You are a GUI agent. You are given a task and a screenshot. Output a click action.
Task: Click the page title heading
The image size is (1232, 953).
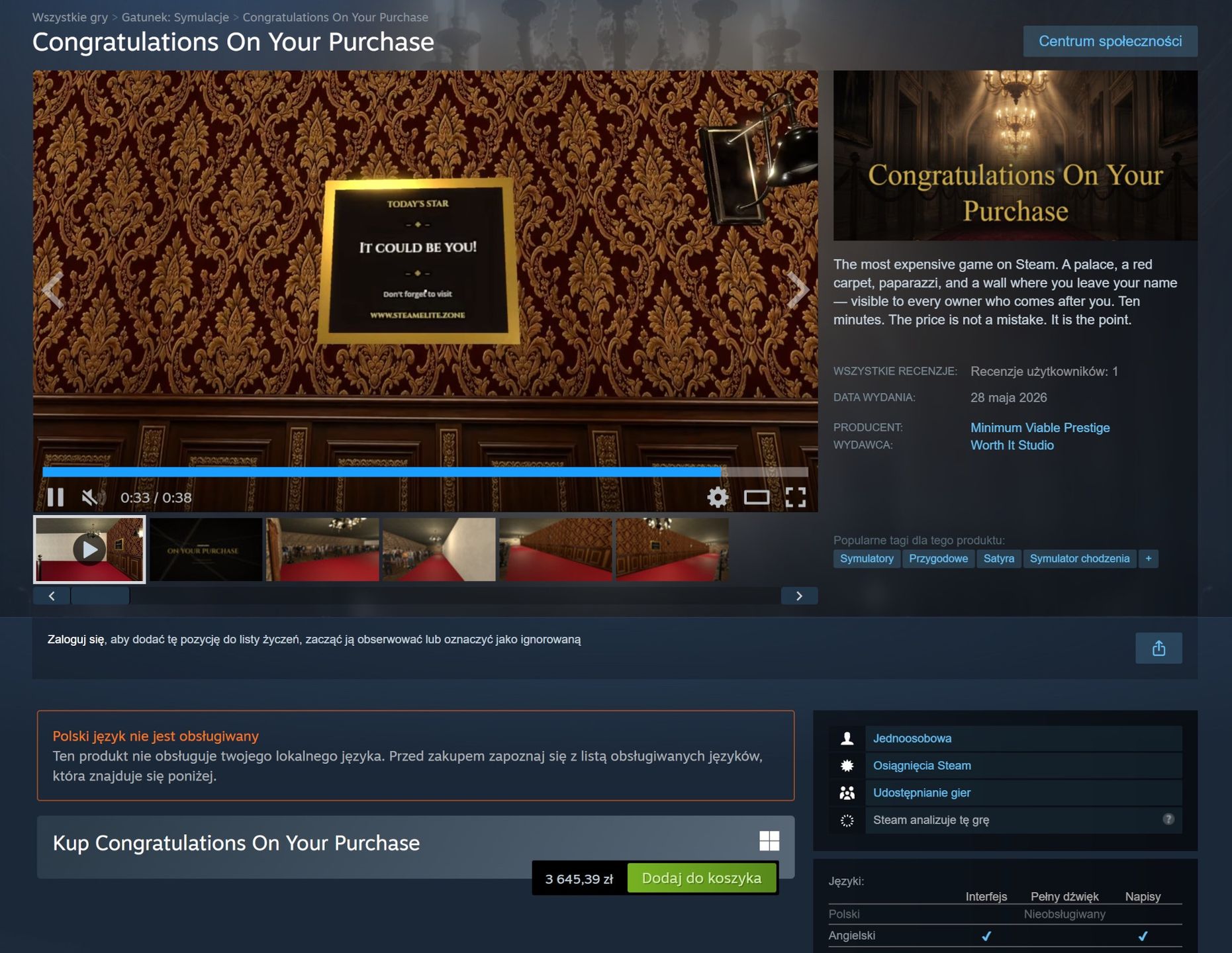pyautogui.click(x=233, y=42)
